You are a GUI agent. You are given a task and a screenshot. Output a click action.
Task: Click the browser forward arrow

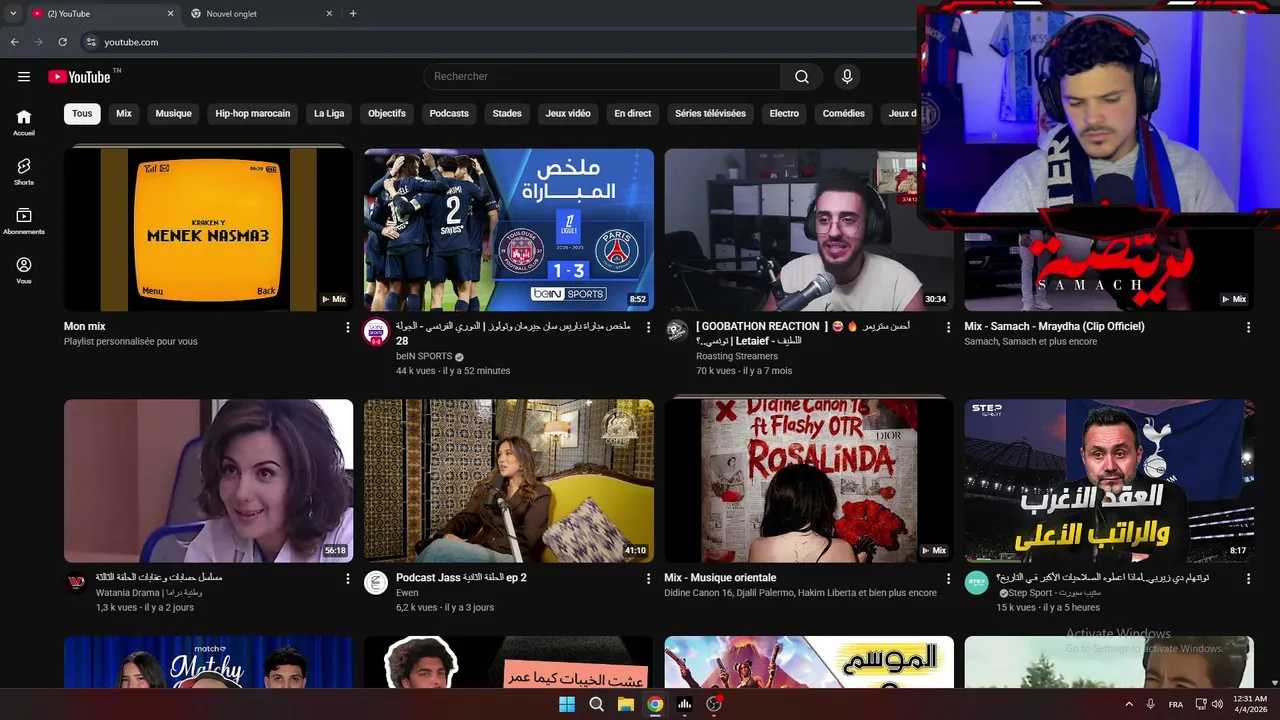click(38, 42)
